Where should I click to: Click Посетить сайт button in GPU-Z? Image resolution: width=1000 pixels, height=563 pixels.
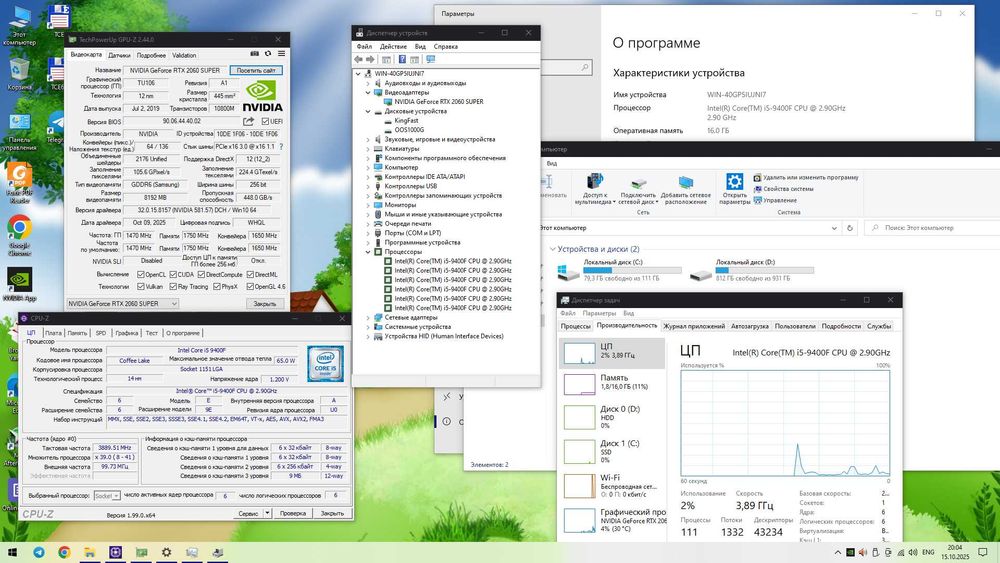coord(256,70)
